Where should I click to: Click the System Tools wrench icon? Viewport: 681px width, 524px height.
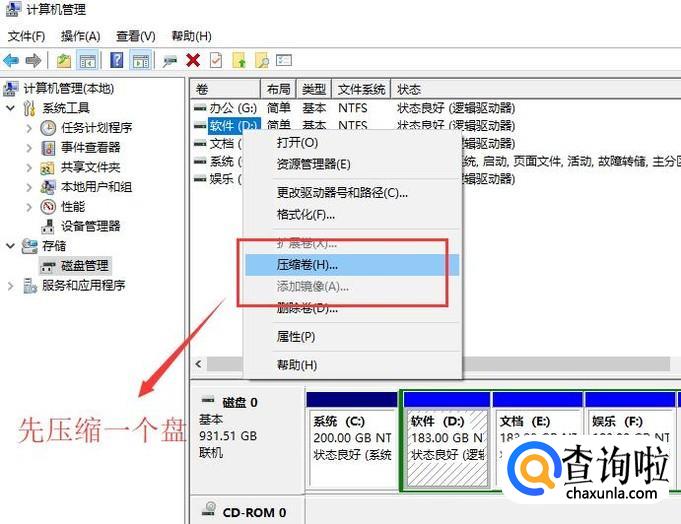click(29, 108)
